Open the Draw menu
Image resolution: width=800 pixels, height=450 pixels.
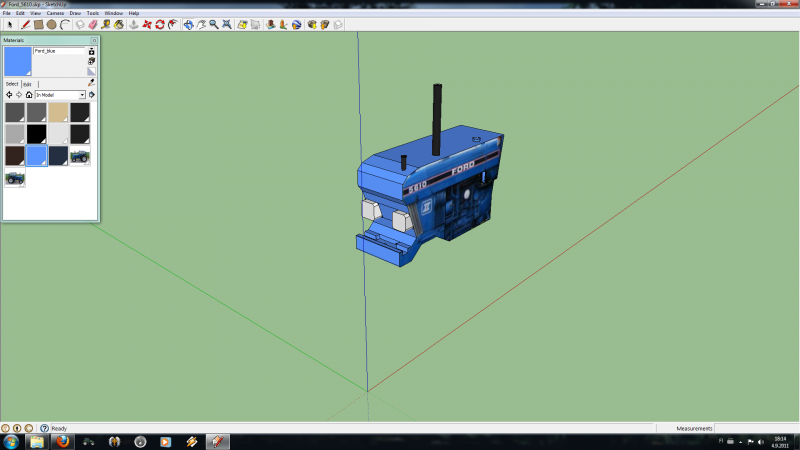(x=75, y=13)
